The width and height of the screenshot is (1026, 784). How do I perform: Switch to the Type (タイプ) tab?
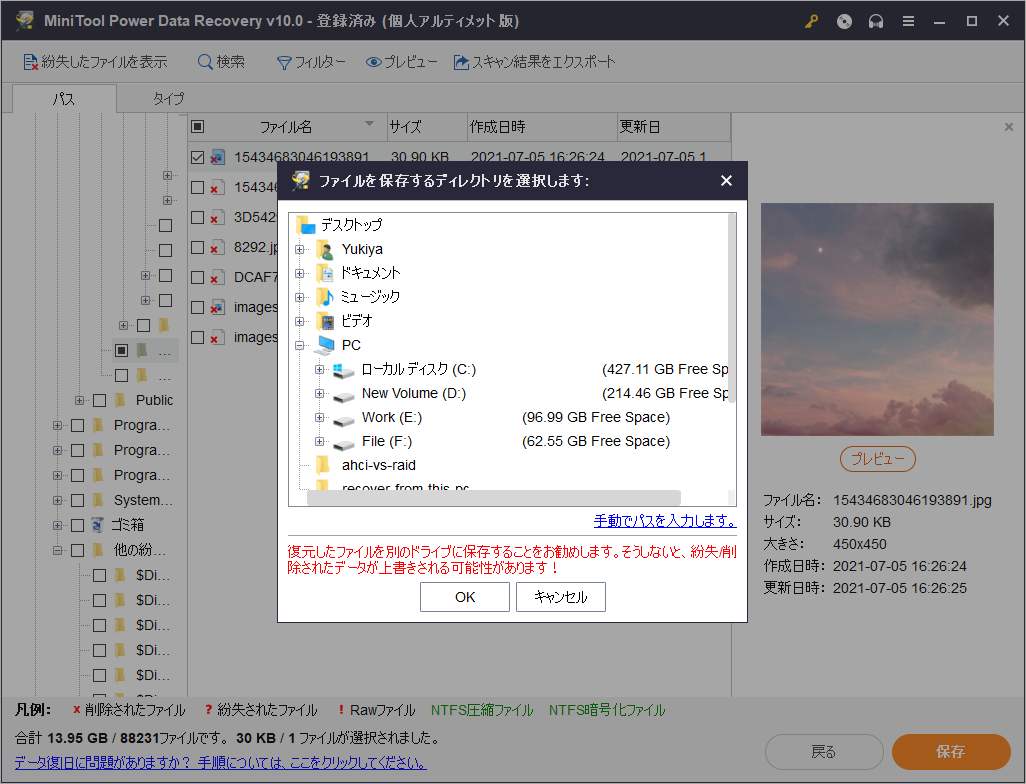tap(168, 98)
